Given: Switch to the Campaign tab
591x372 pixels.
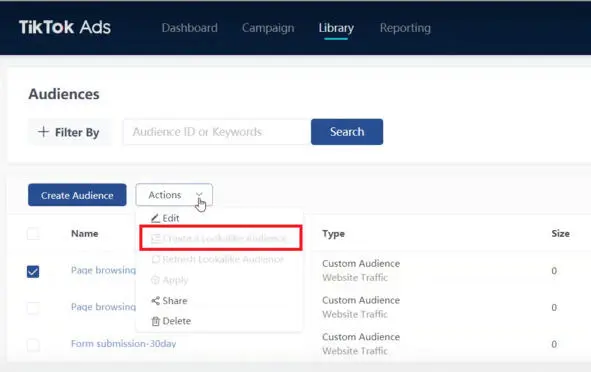Looking at the screenshot, I should click(268, 28).
